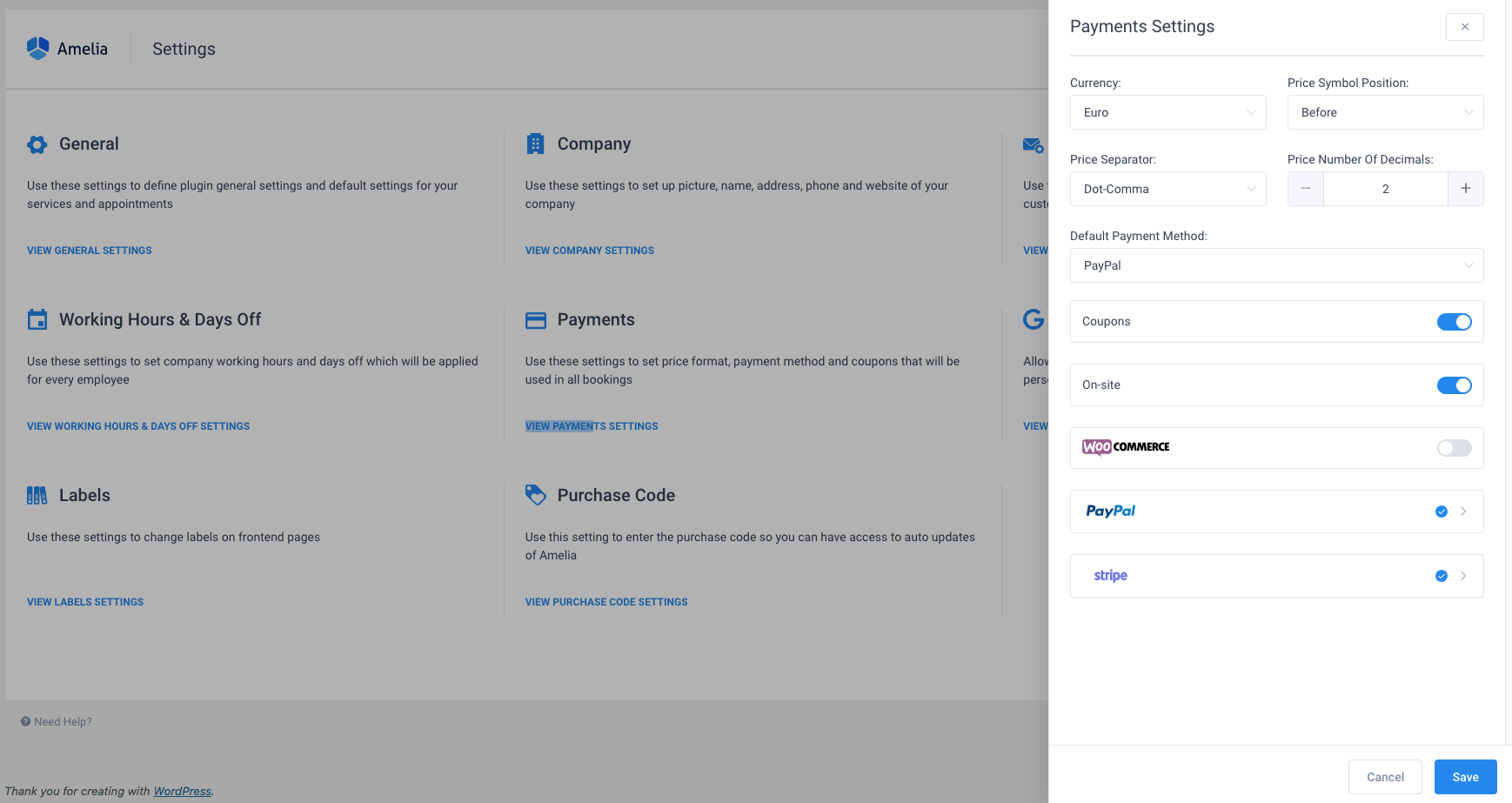Click the Payments section heading
Image resolution: width=1512 pixels, height=803 pixels.
pos(596,320)
